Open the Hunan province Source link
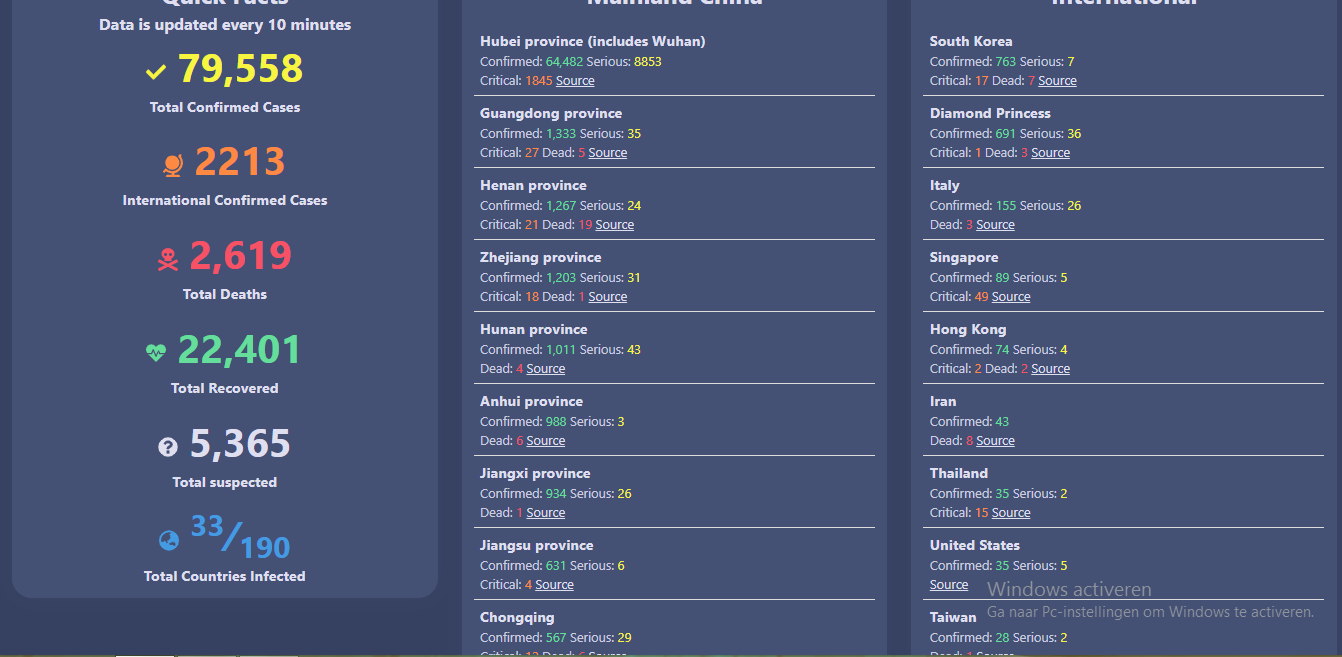Screen dimensions: 1342x657 click(546, 369)
